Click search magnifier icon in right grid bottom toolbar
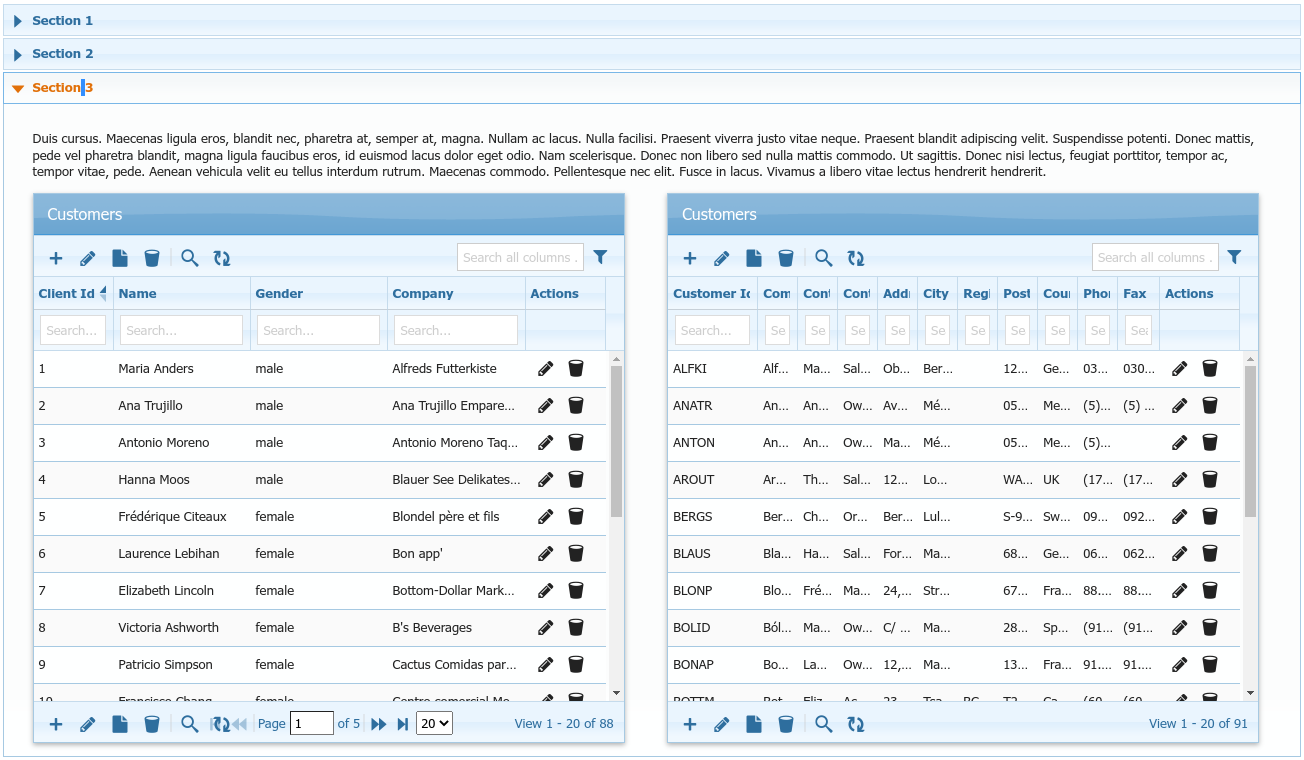This screenshot has width=1304, height=760. 824,724
